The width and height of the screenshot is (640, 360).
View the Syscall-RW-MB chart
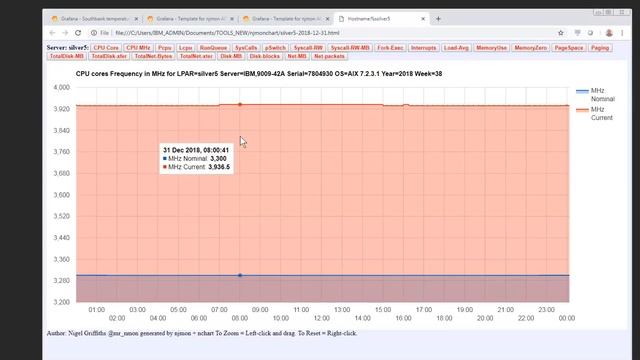point(350,48)
